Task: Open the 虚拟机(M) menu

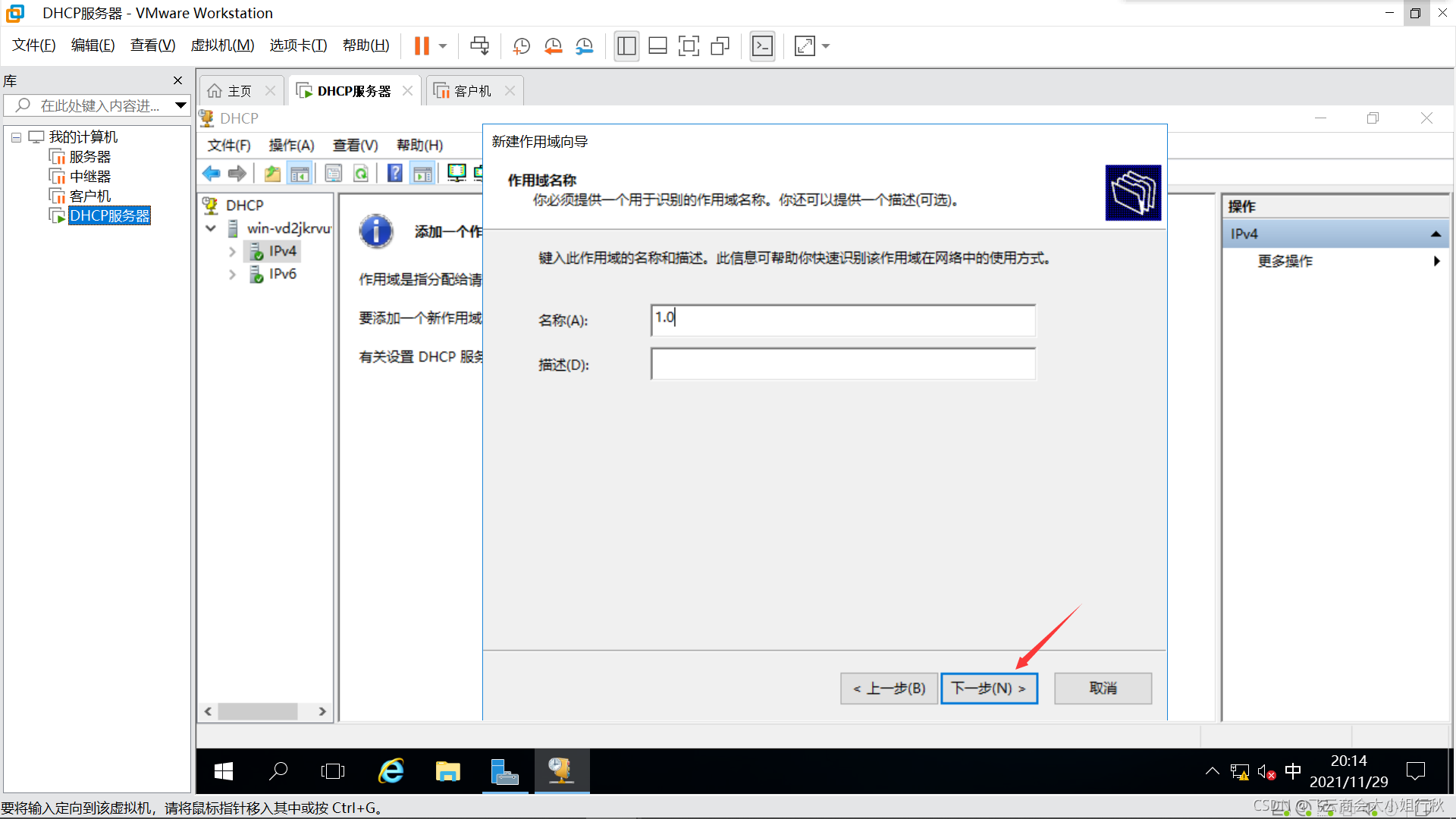Action: [222, 45]
